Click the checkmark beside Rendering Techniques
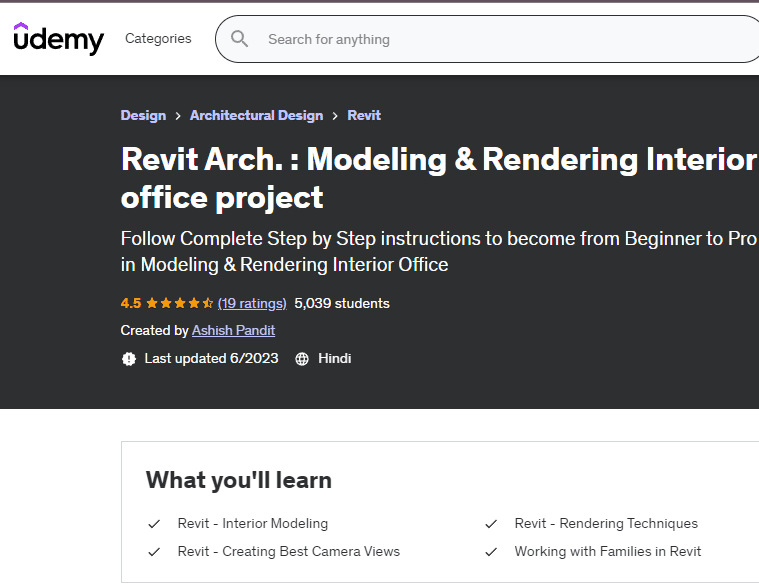759x586 pixels. [491, 523]
